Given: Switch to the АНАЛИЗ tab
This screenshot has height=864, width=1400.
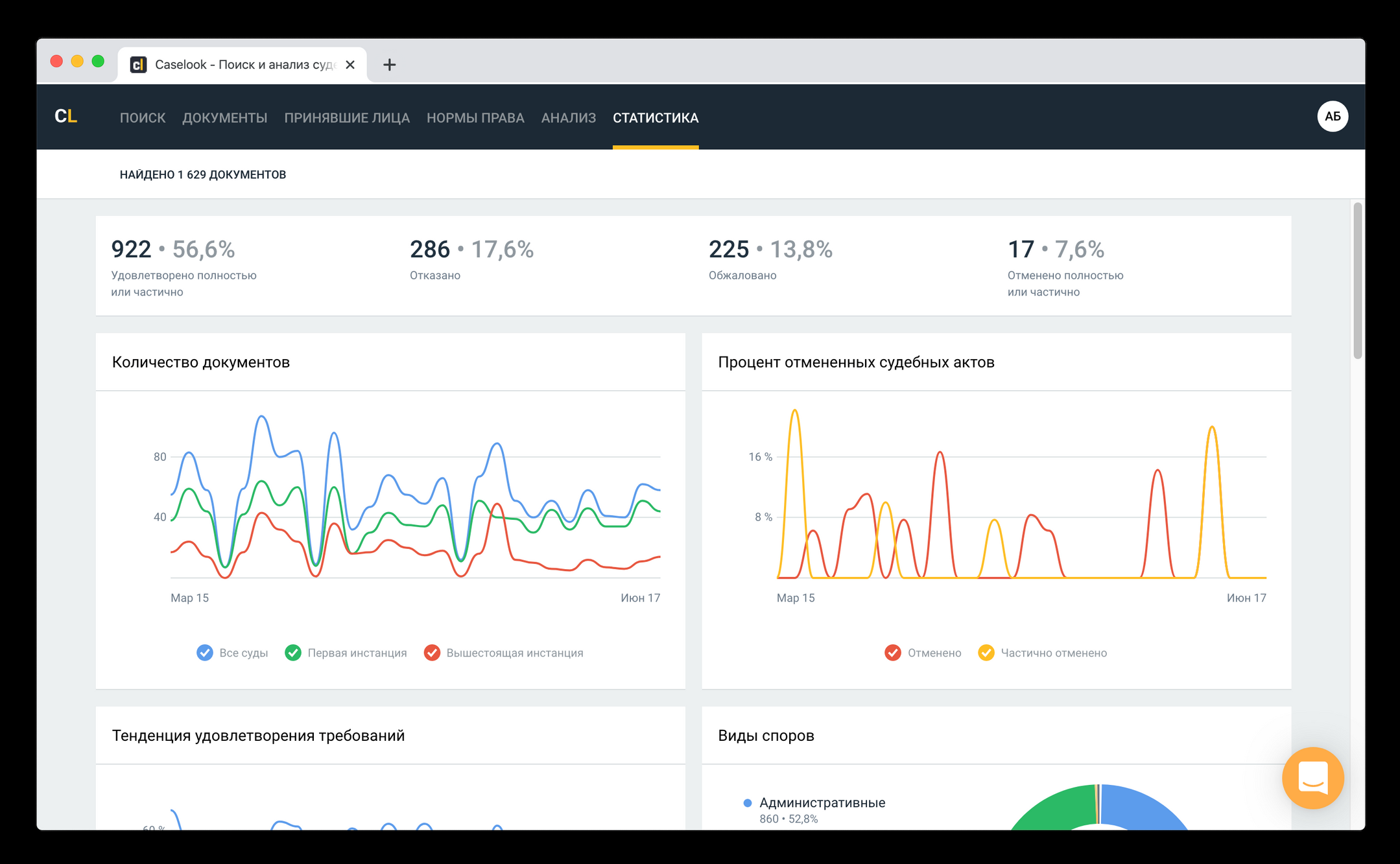Looking at the screenshot, I should (568, 118).
